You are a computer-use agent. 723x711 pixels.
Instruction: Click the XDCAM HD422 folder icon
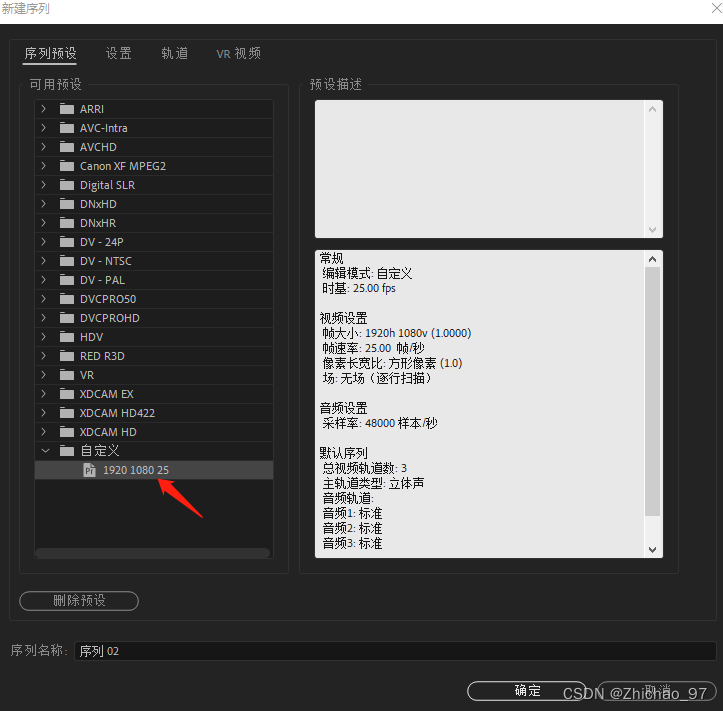(x=67, y=413)
